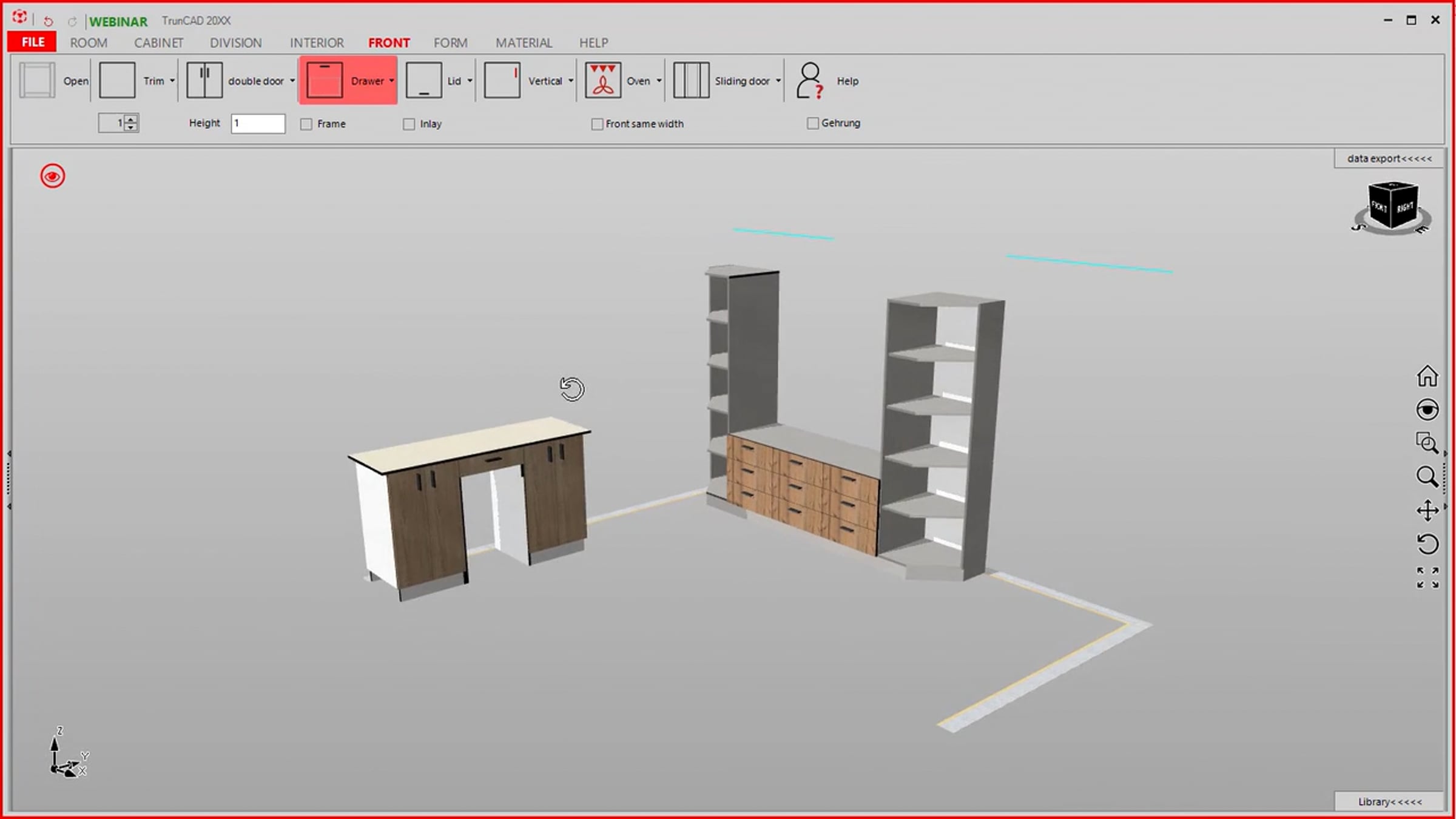This screenshot has width=1456, height=819.
Task: Select the Sliding door icon
Action: 691,80
